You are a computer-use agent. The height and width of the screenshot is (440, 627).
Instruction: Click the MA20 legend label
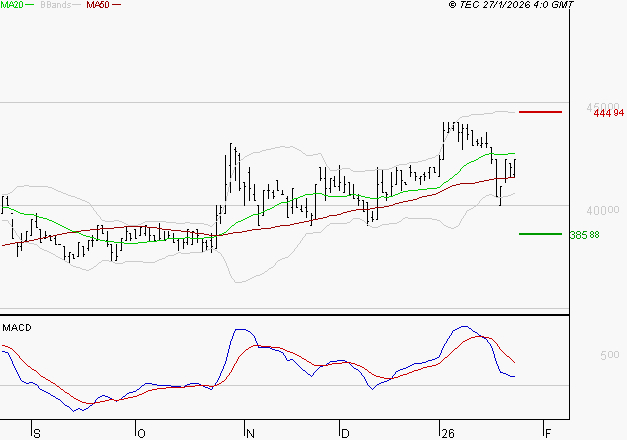[11, 5]
